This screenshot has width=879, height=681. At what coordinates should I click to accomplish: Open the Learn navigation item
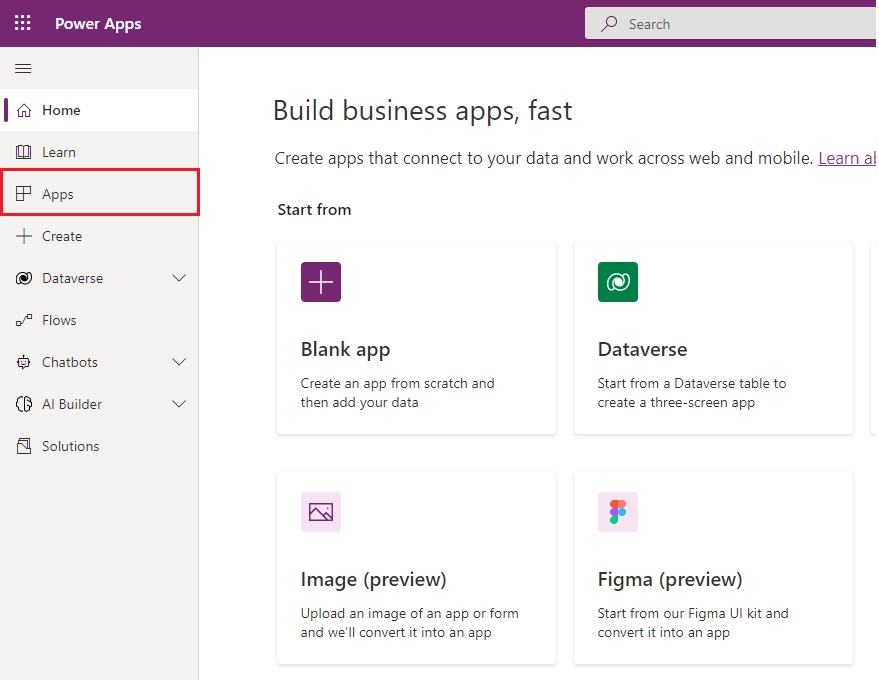click(x=99, y=152)
